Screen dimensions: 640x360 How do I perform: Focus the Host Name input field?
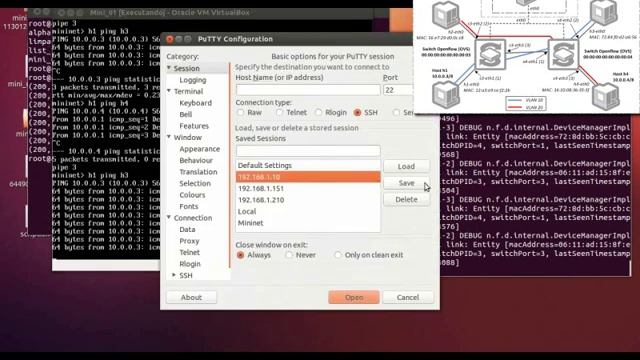coord(308,90)
